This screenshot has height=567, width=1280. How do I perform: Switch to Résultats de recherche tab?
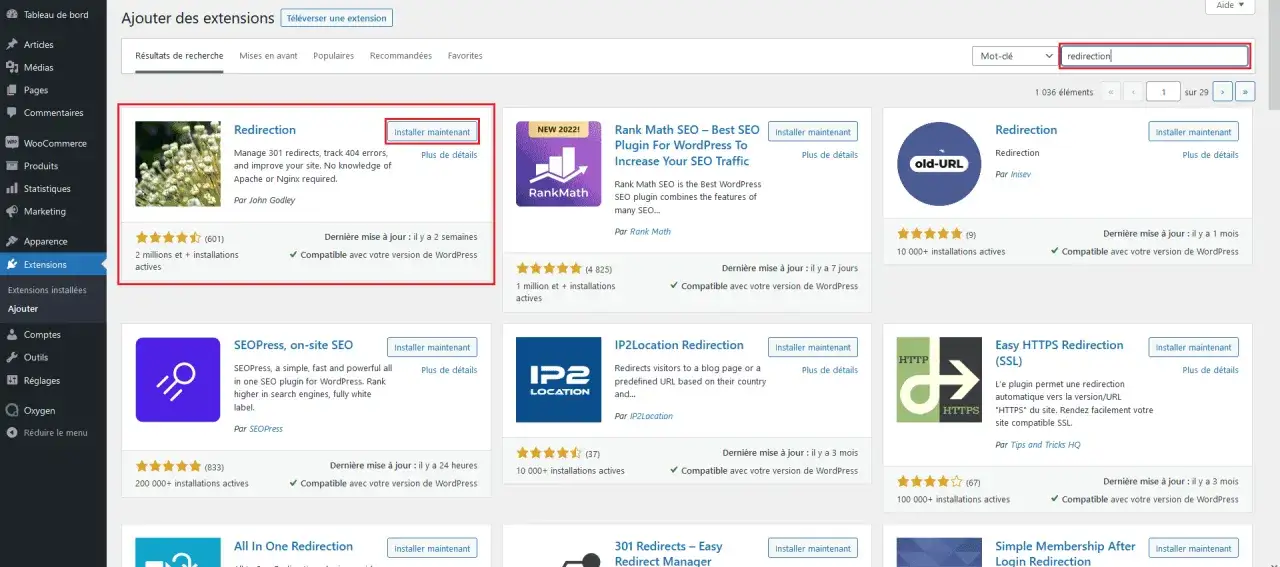point(179,56)
